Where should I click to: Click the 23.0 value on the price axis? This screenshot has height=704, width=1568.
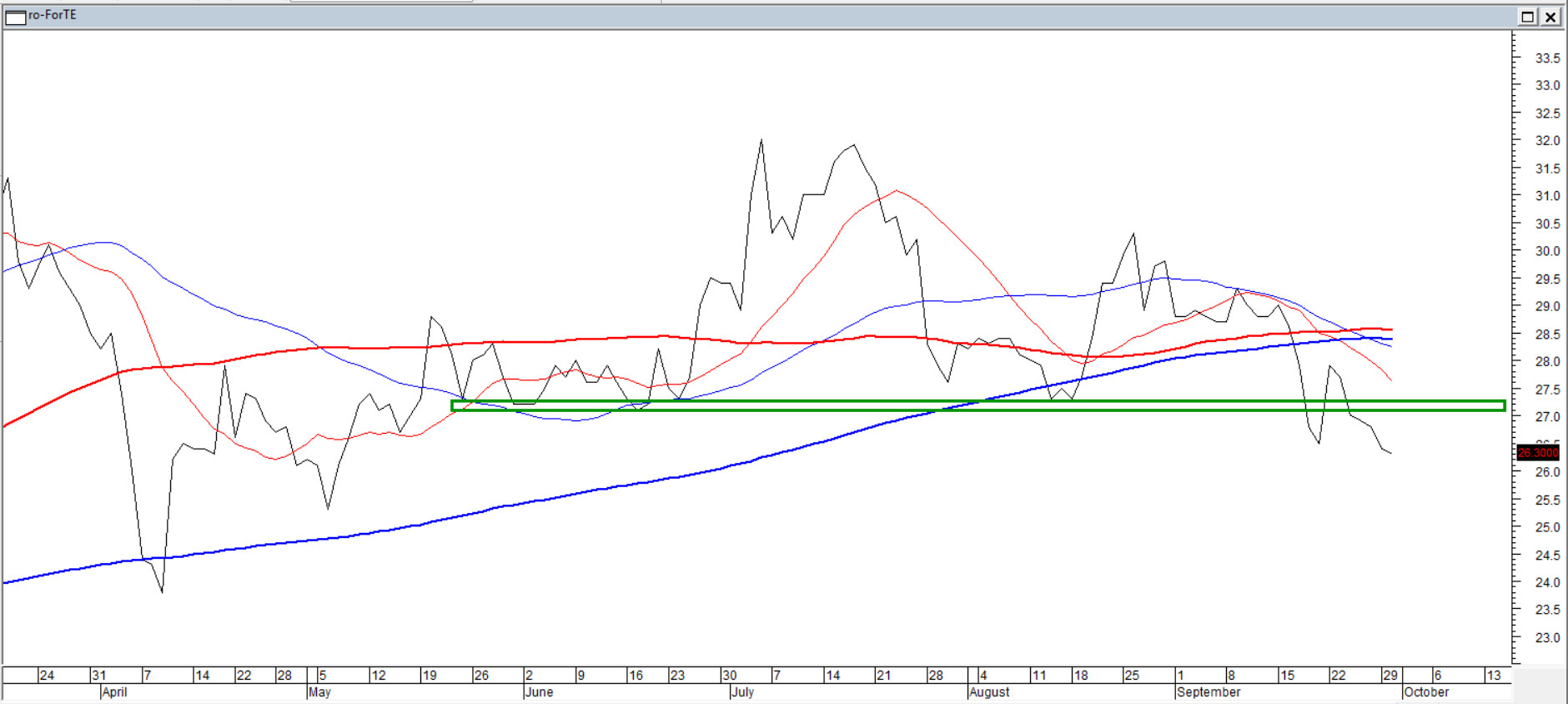1547,638
